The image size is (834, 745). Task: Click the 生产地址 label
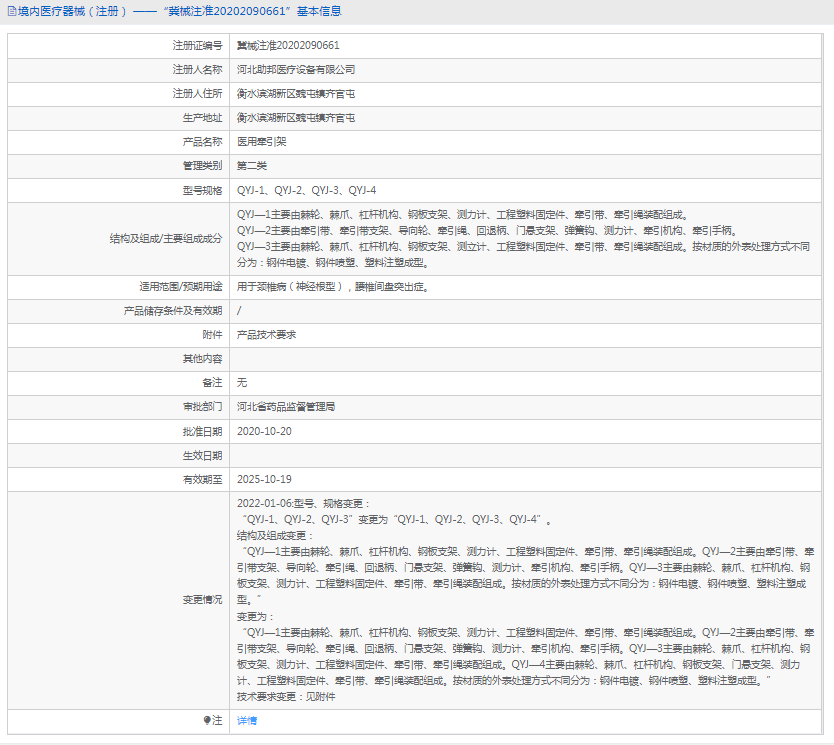202,118
